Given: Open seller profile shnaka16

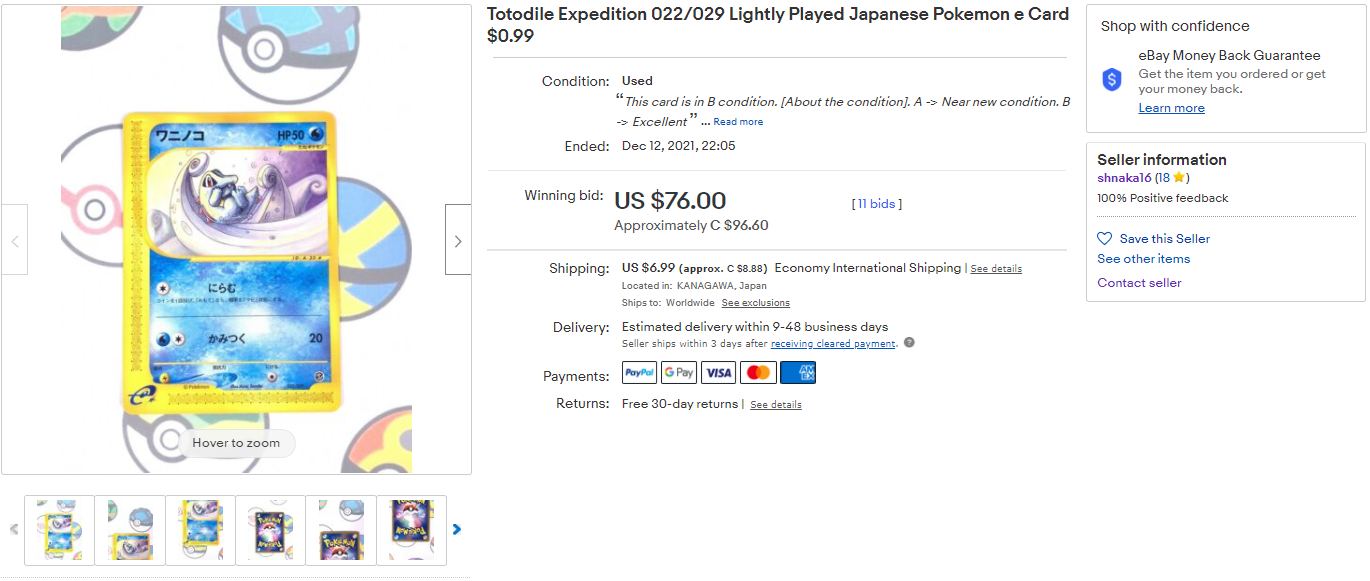Looking at the screenshot, I should pos(1124,178).
